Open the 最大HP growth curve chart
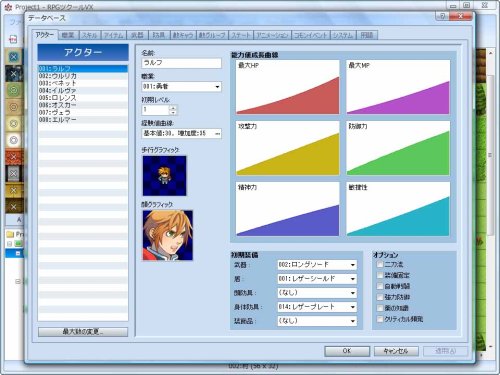This screenshot has height=375, width=500. pos(288,87)
